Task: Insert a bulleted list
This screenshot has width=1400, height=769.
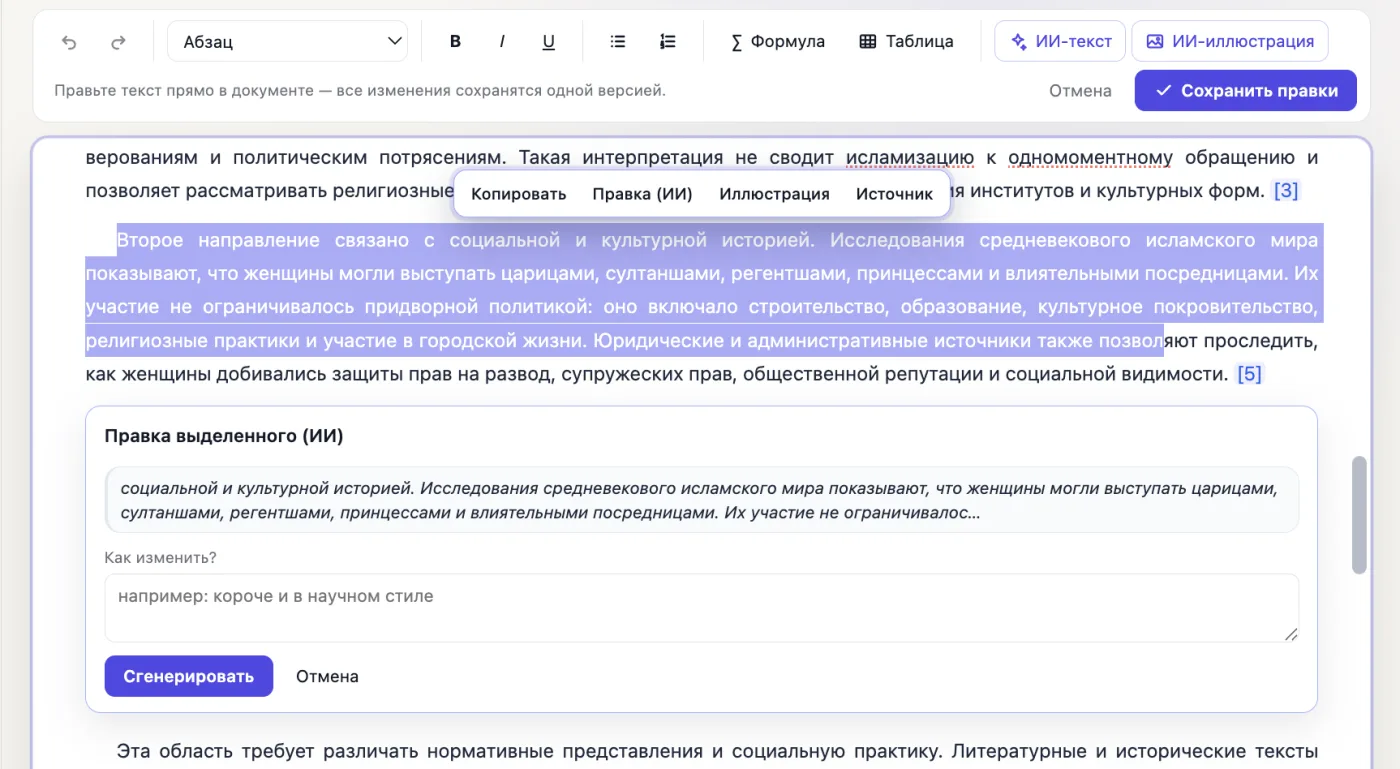Action: pos(618,42)
